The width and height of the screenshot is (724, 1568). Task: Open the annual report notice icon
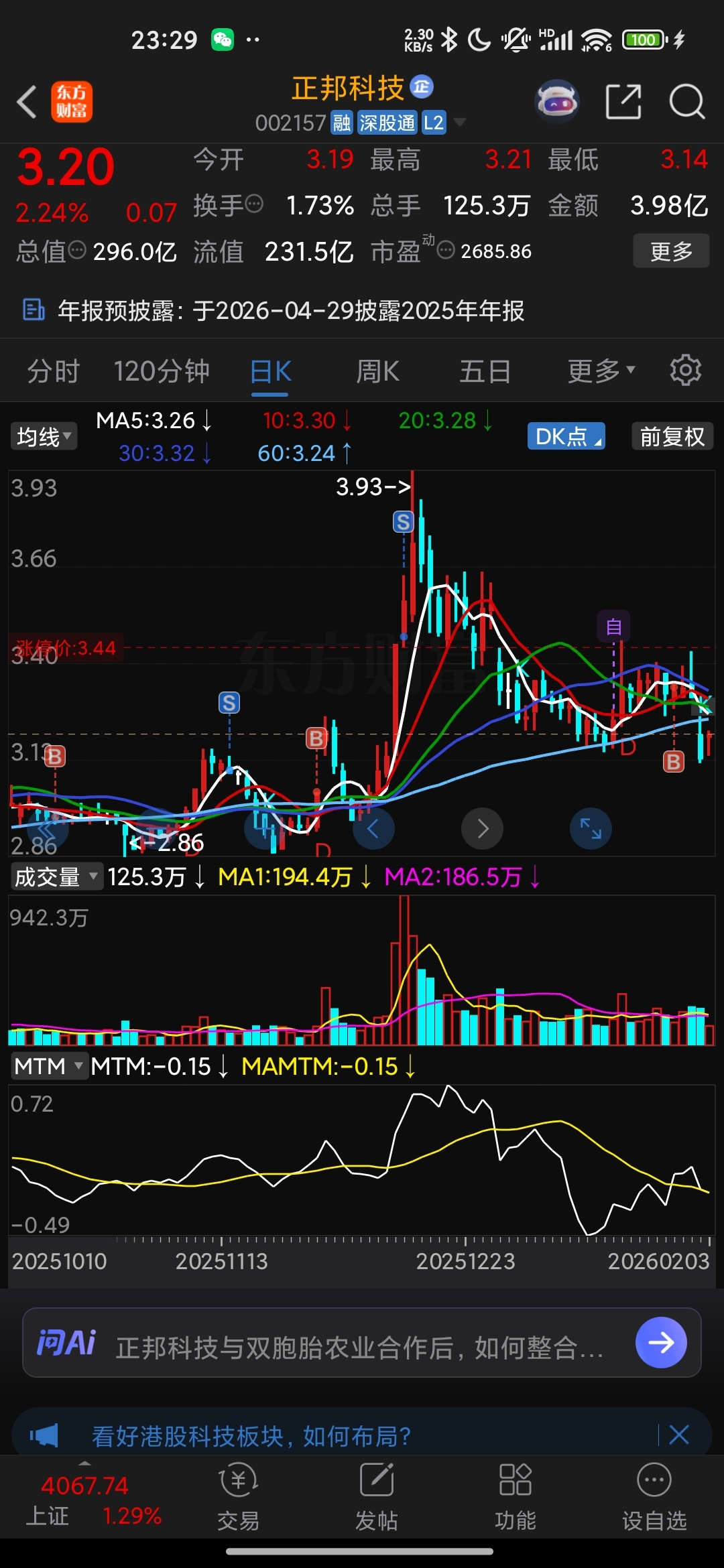click(34, 310)
